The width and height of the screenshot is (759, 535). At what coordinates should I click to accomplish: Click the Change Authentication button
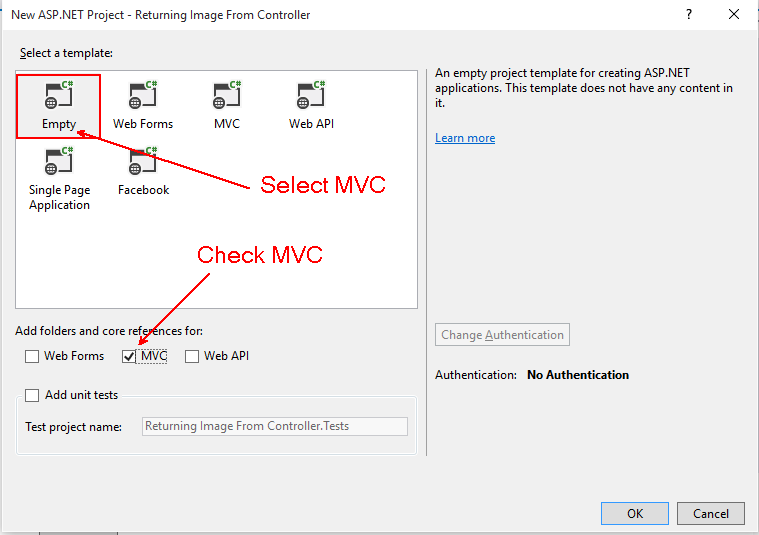(502, 335)
